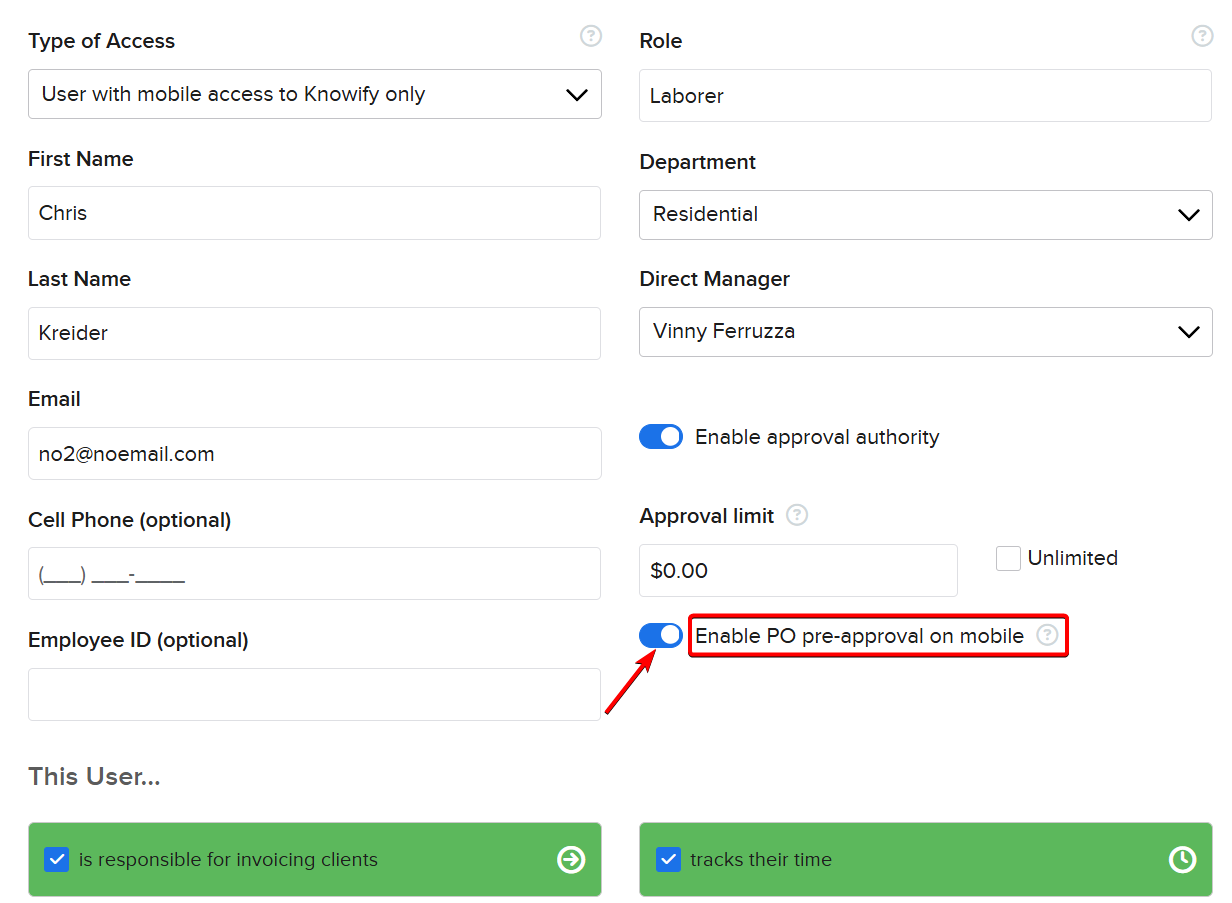Click help icon beside Role label
This screenshot has width=1232, height=903.
[1202, 36]
